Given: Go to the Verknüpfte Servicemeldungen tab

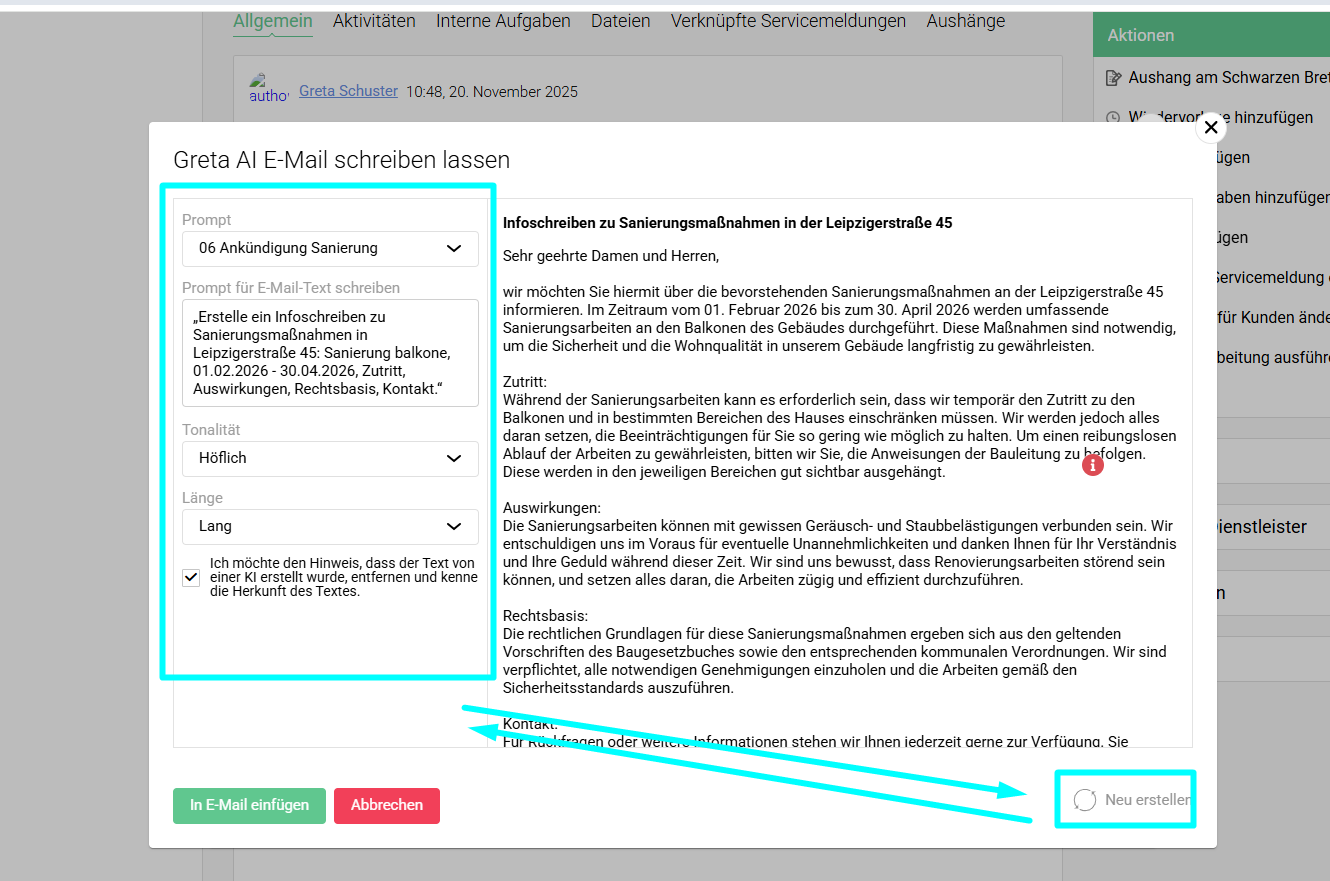Looking at the screenshot, I should pos(788,21).
